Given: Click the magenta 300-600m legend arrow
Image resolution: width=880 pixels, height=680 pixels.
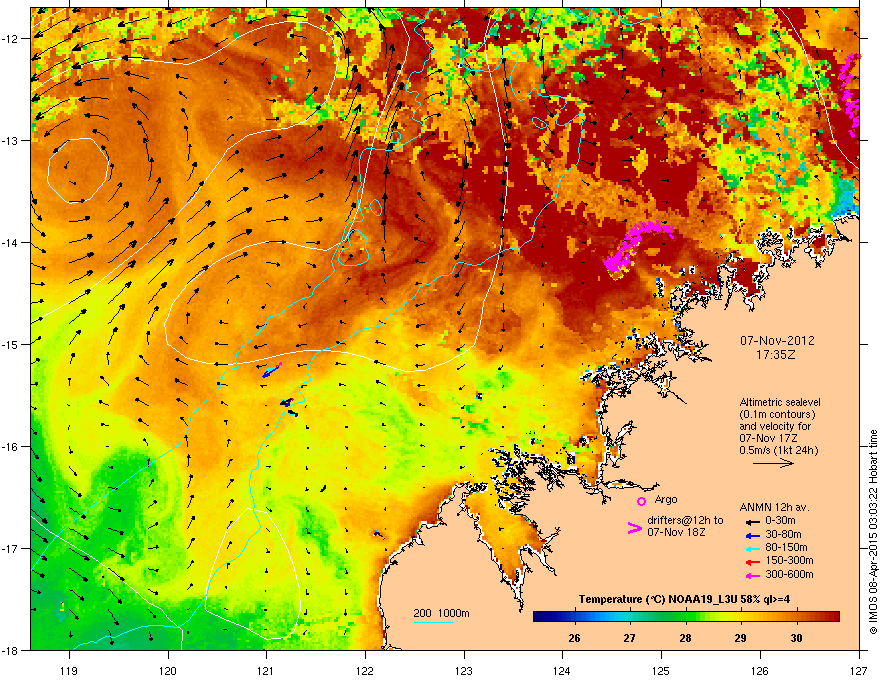Looking at the screenshot, I should [751, 576].
